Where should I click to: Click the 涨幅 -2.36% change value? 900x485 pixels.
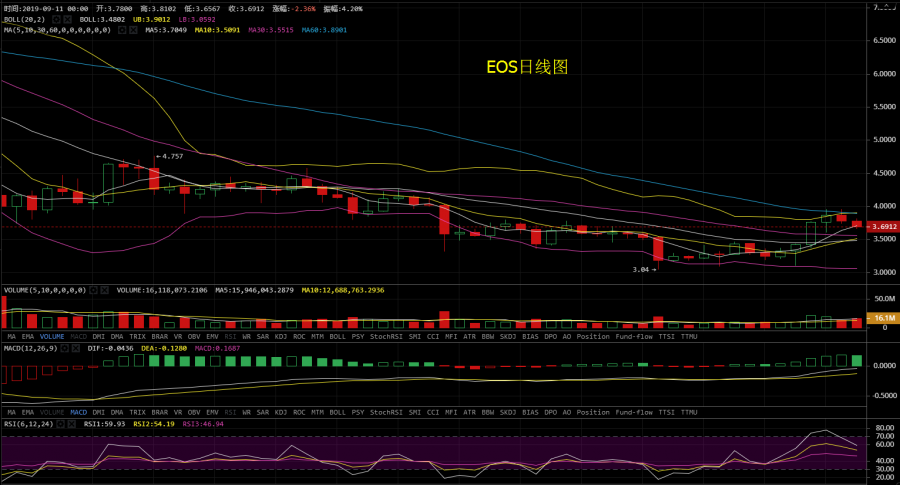click(294, 9)
